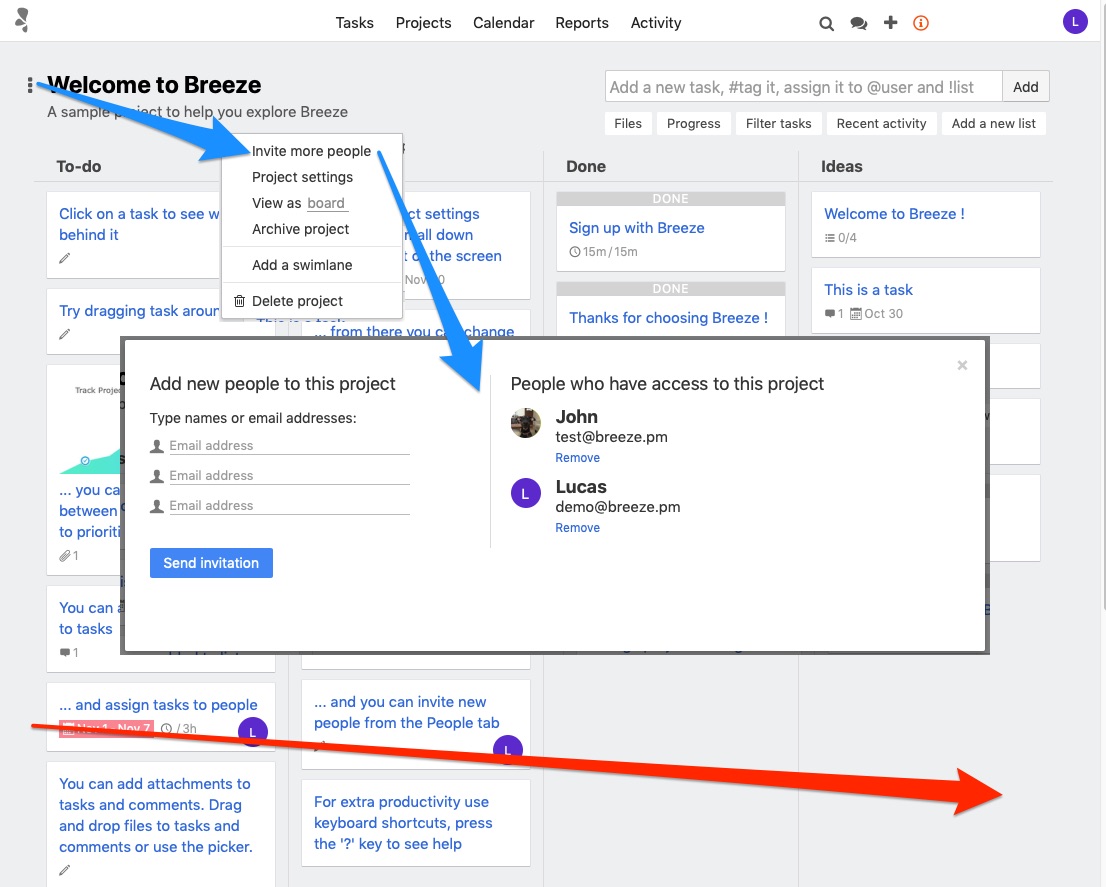
Task: Click the Done list header
Action: pos(585,166)
